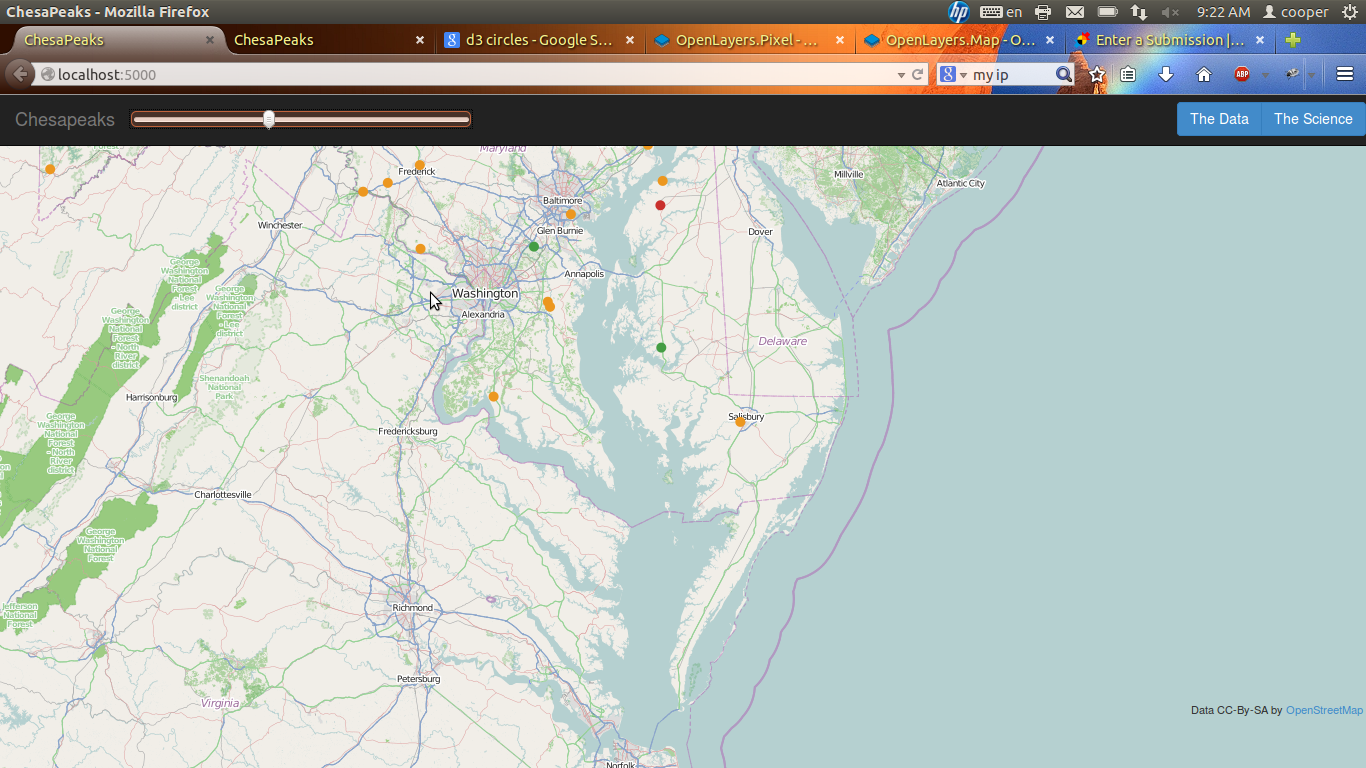Close the first ChesaPeaks tab
The image size is (1366, 768).
(210, 40)
